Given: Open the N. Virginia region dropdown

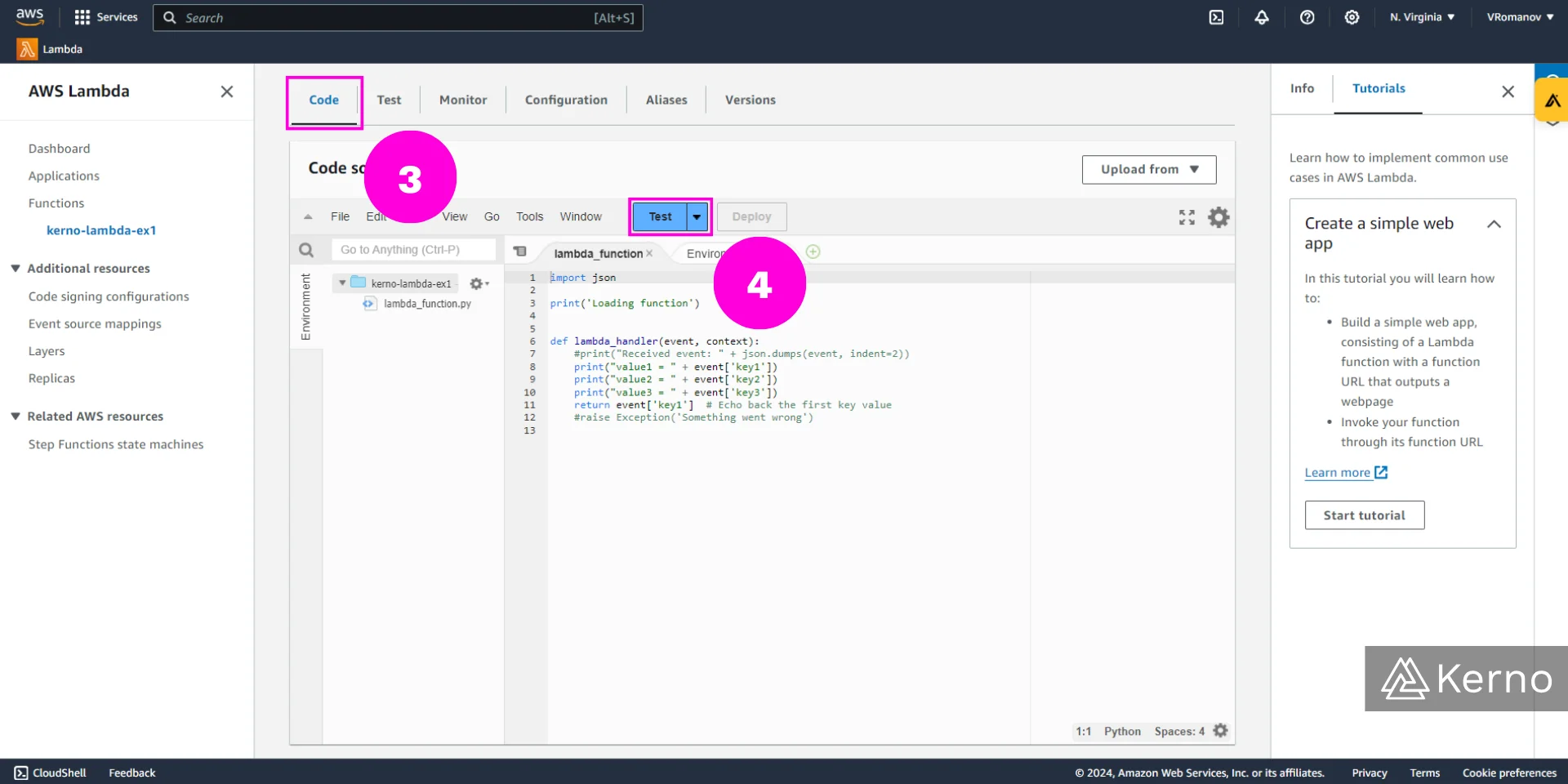Looking at the screenshot, I should (x=1422, y=17).
